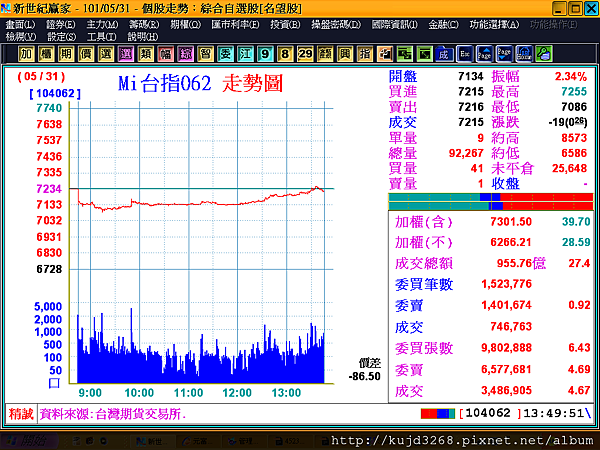The image size is (600, 450).
Task: Click the 總量 value 92,267
Action: 466,153
